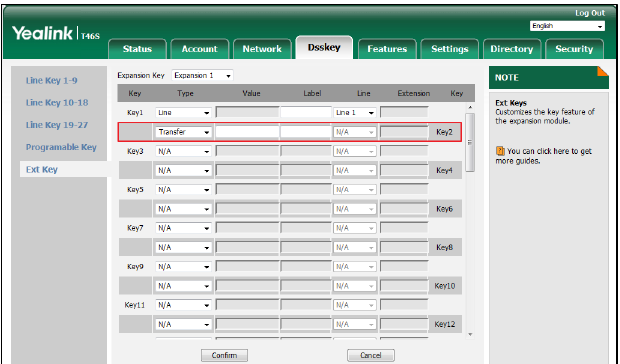Screen dimensions: 620x364
Task: Open the Account tab
Action: pyautogui.click(x=199, y=49)
